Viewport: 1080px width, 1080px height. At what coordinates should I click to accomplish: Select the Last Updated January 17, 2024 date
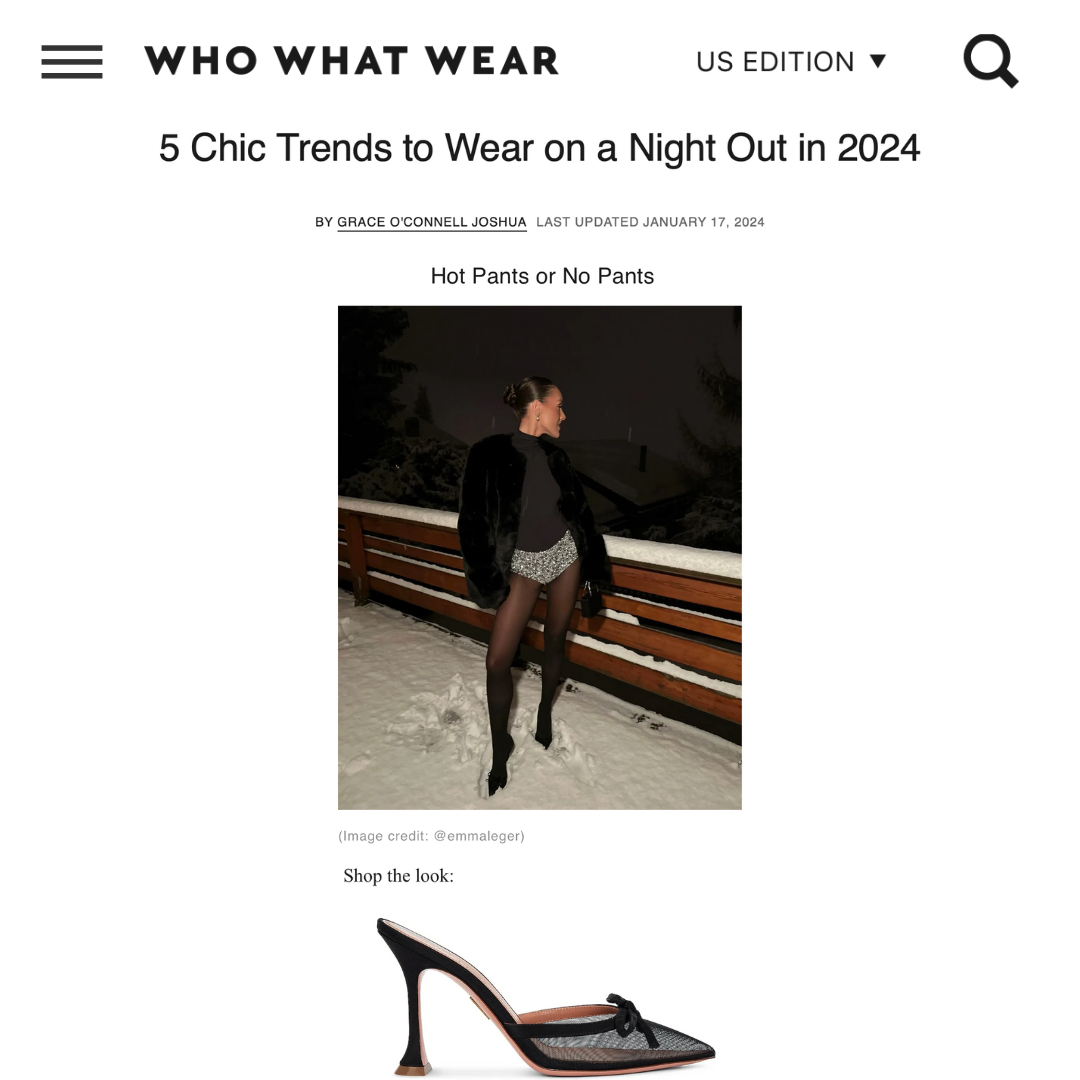click(x=650, y=222)
